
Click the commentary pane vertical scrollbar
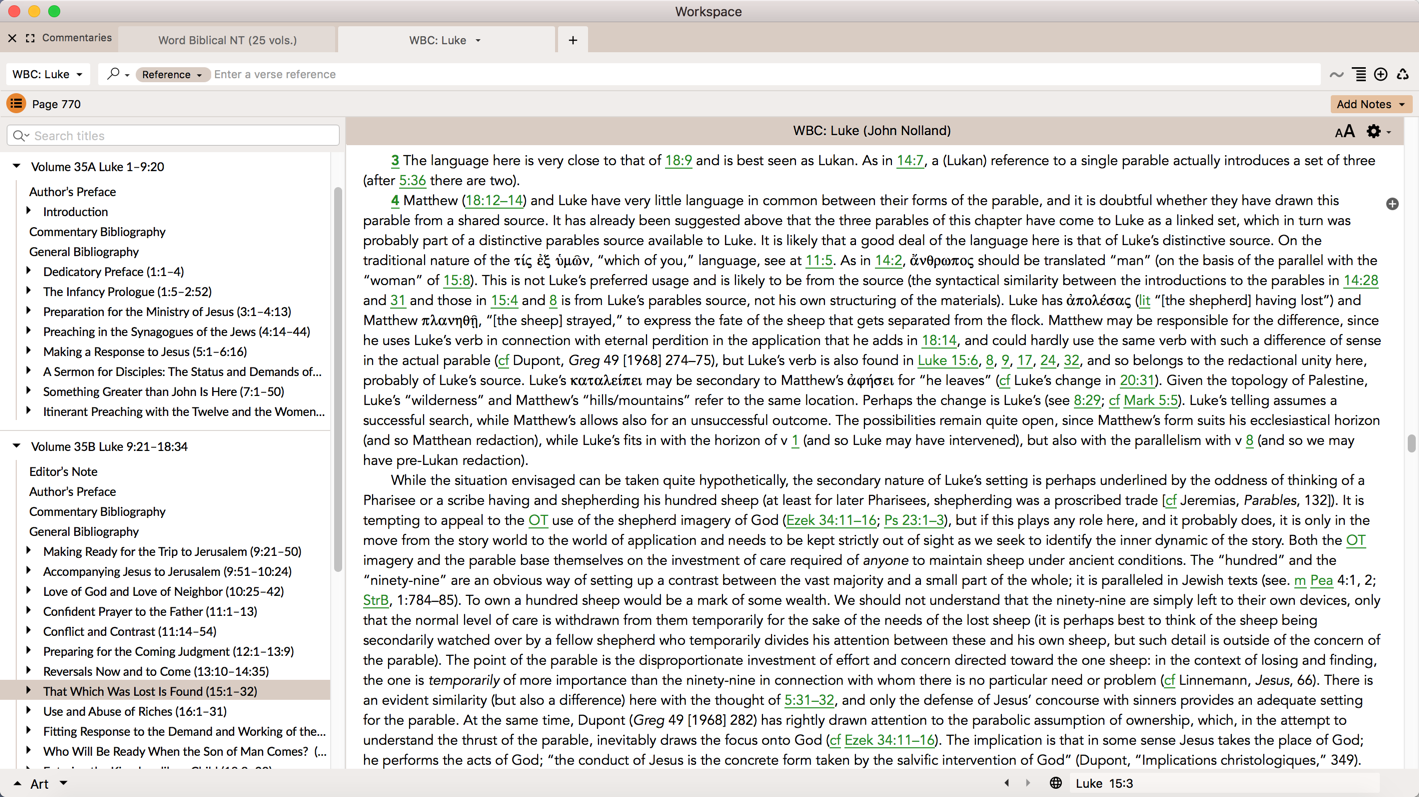tap(1411, 444)
